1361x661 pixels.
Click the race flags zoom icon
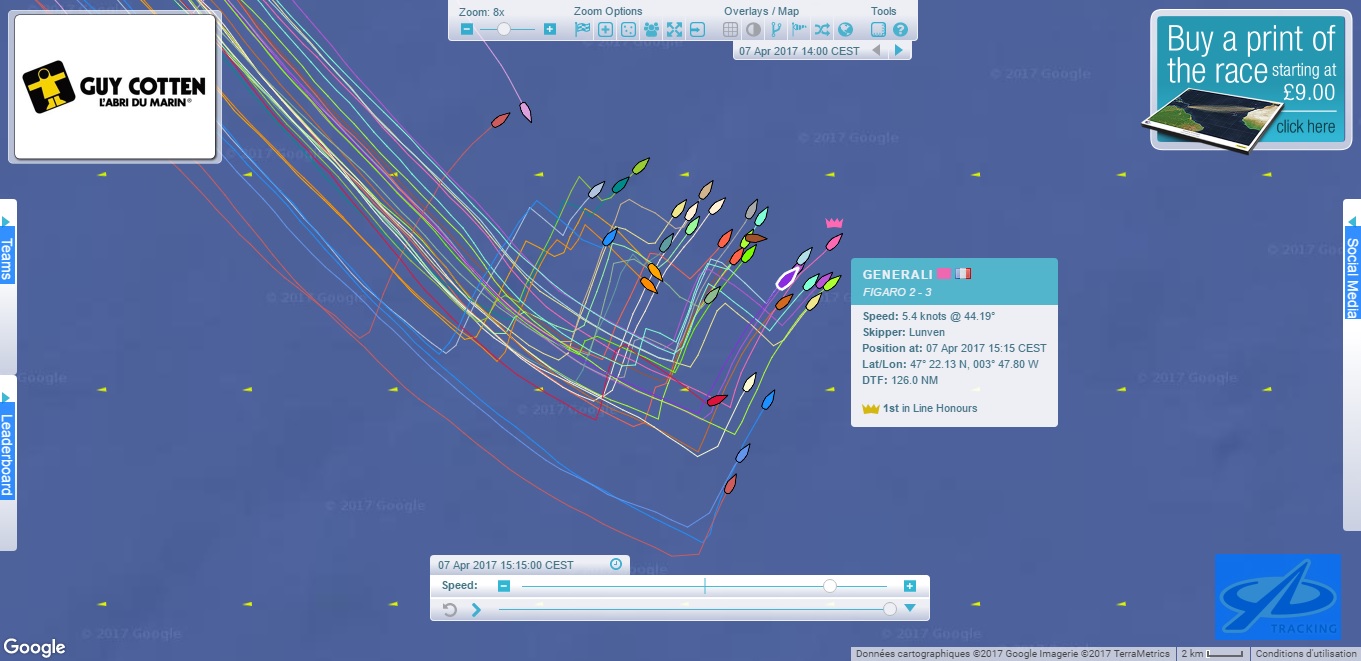pos(582,30)
